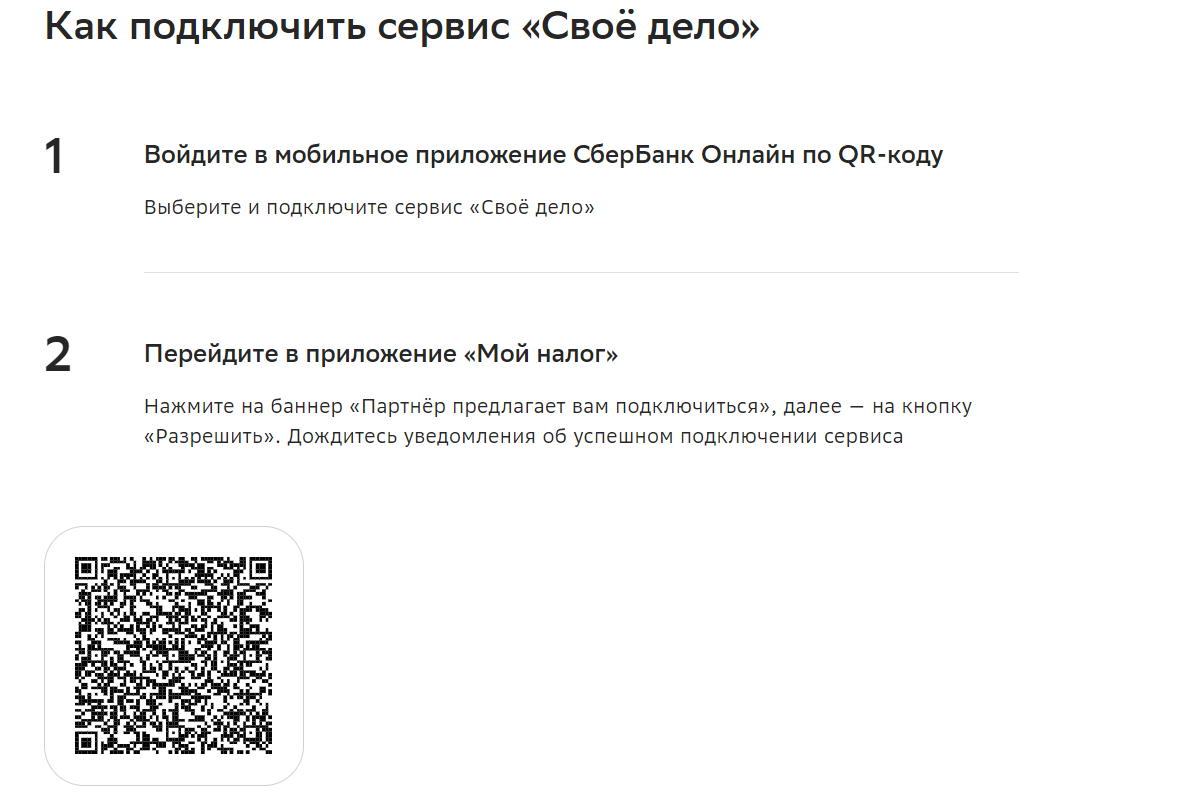Click the phrase «Партнёр предлагает вам подключиться»
This screenshot has height=792, width=1187.
[559, 407]
